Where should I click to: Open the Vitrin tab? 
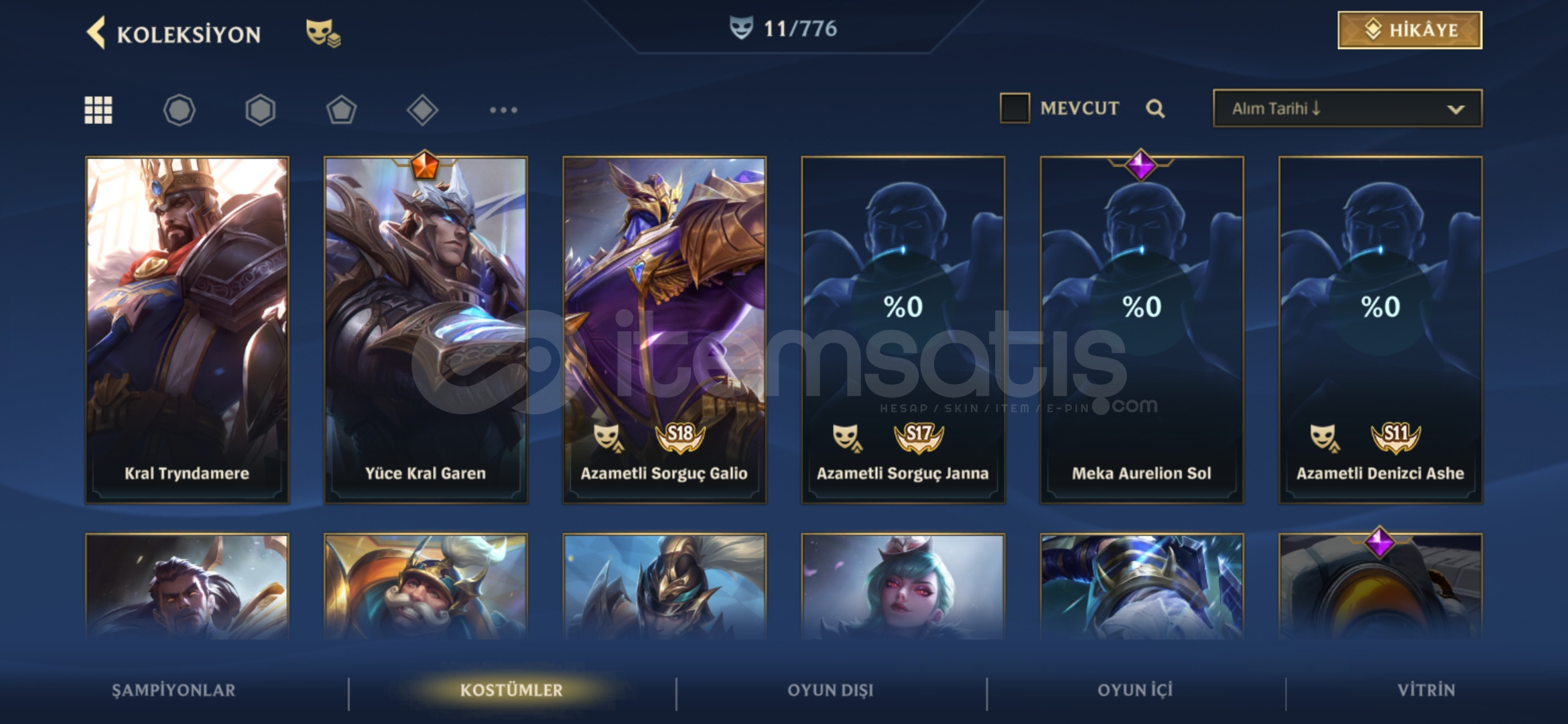(x=1426, y=690)
